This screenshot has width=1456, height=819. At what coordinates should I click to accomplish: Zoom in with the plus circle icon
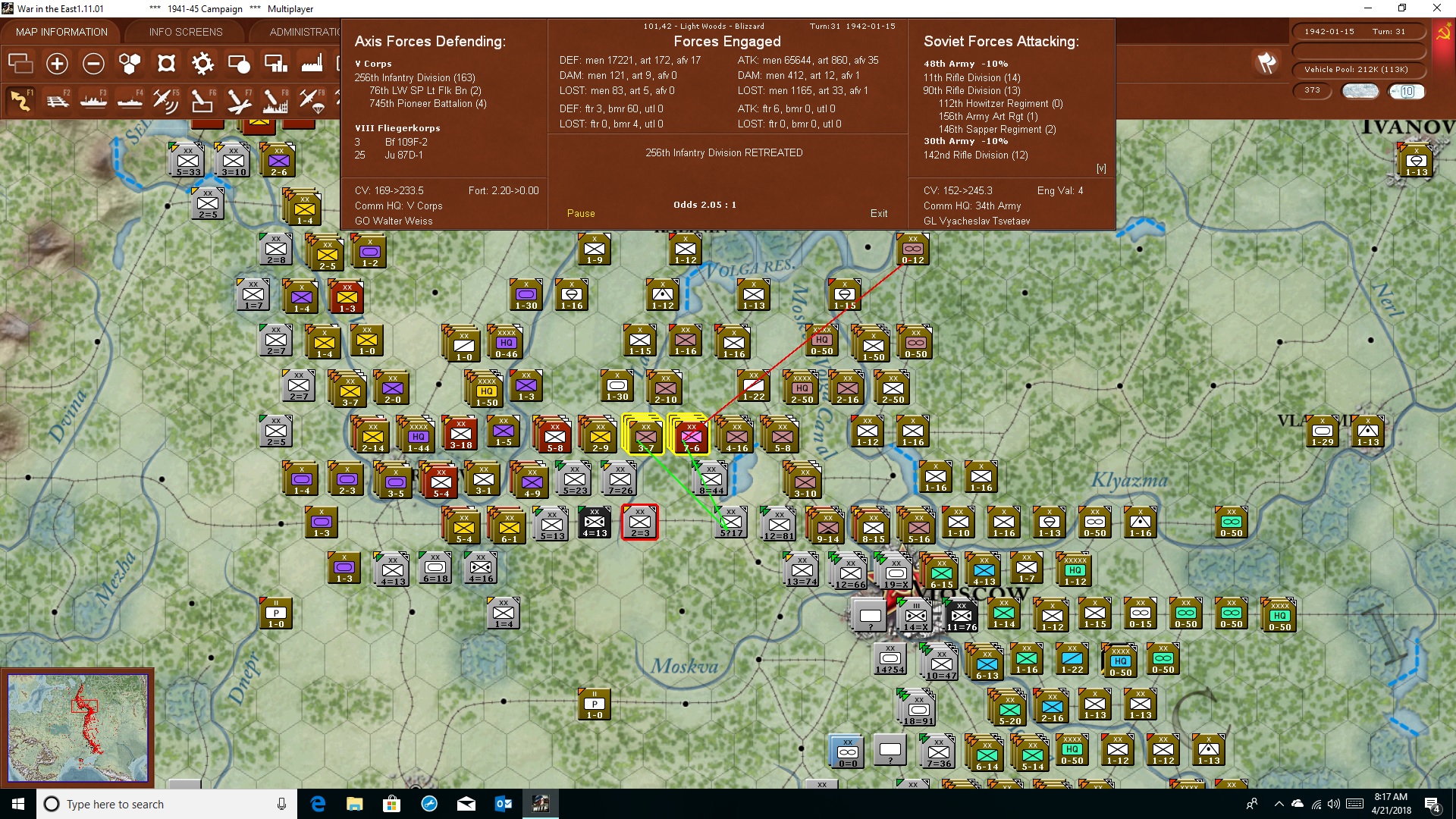(57, 64)
